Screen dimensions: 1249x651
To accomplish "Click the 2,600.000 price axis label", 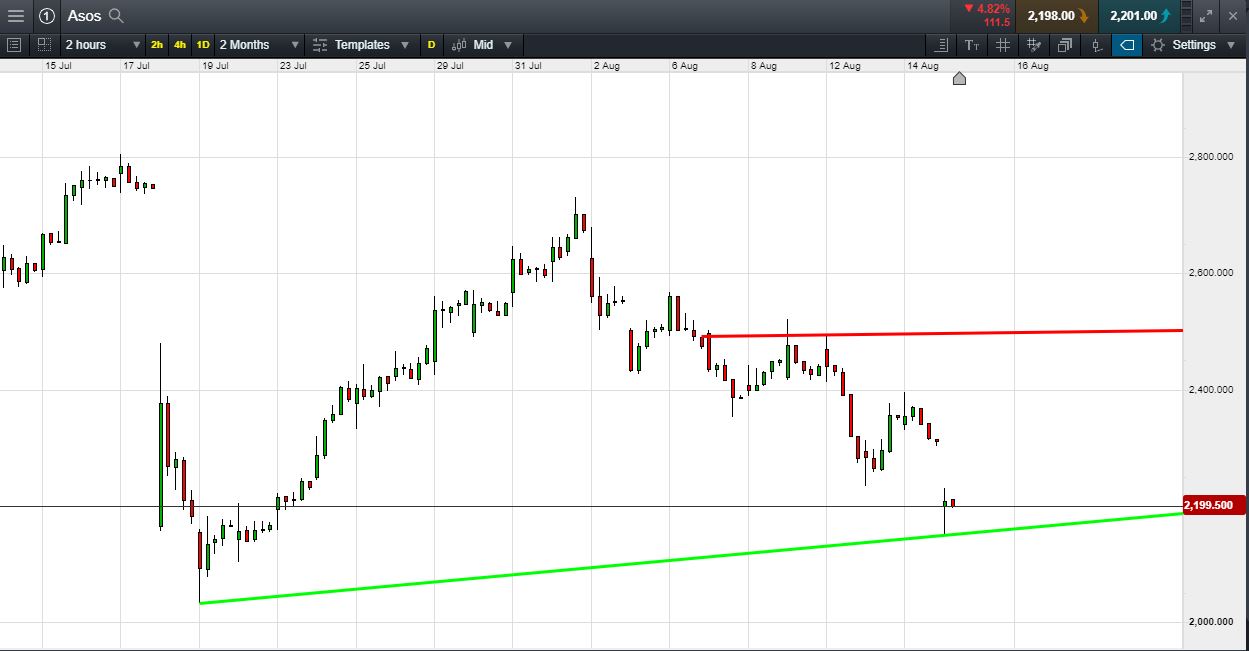I will pyautogui.click(x=1210, y=273).
